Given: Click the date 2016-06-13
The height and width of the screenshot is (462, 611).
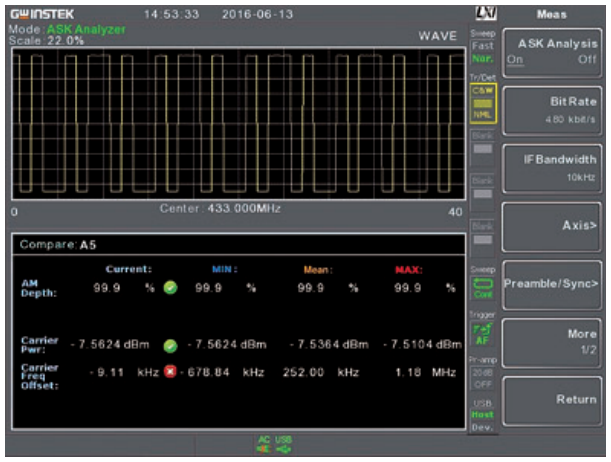Looking at the screenshot, I should point(258,14).
